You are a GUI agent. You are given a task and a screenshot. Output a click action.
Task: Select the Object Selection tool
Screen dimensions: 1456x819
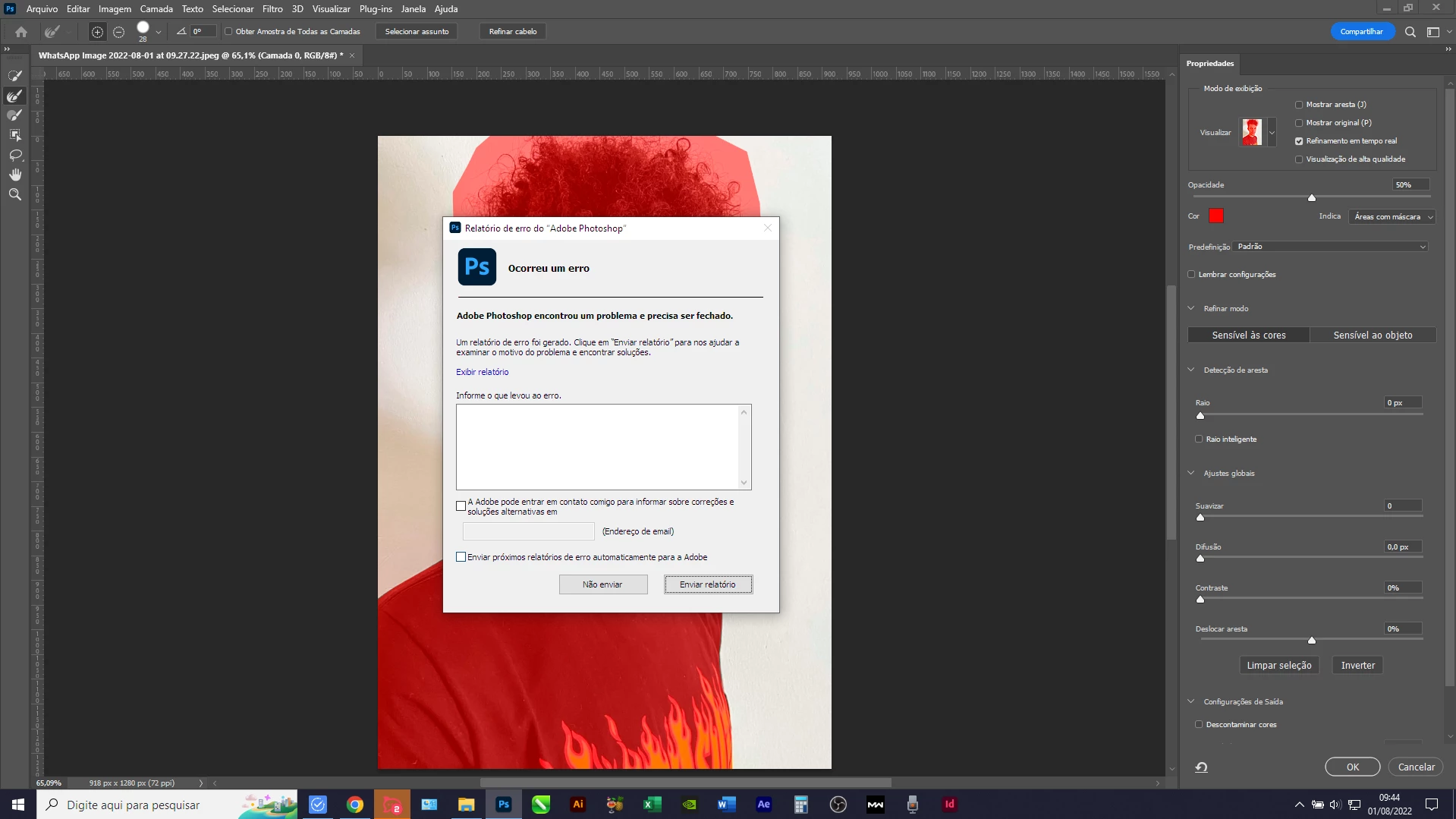click(14, 135)
